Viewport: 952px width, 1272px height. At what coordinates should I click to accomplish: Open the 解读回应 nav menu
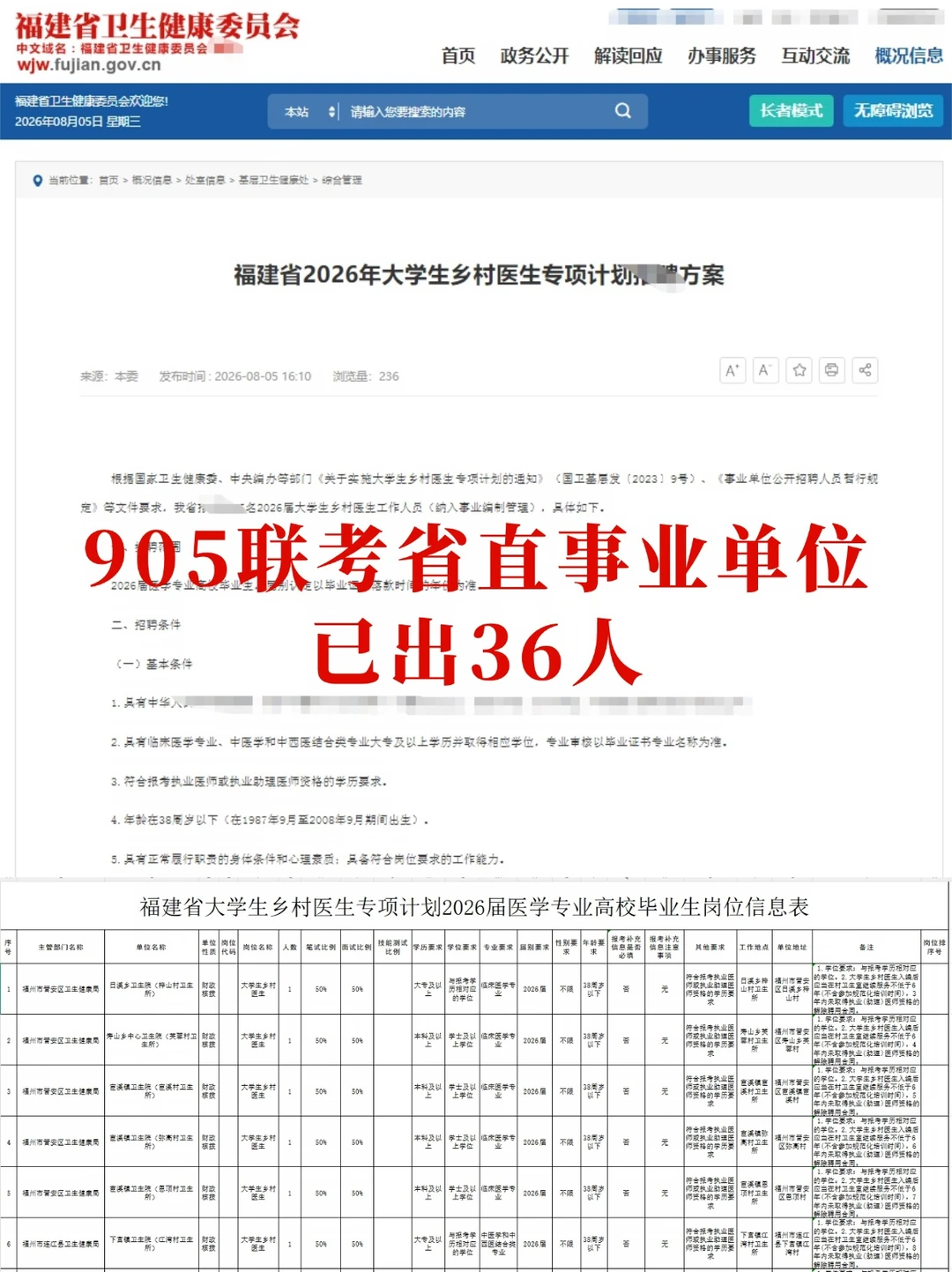(x=628, y=56)
